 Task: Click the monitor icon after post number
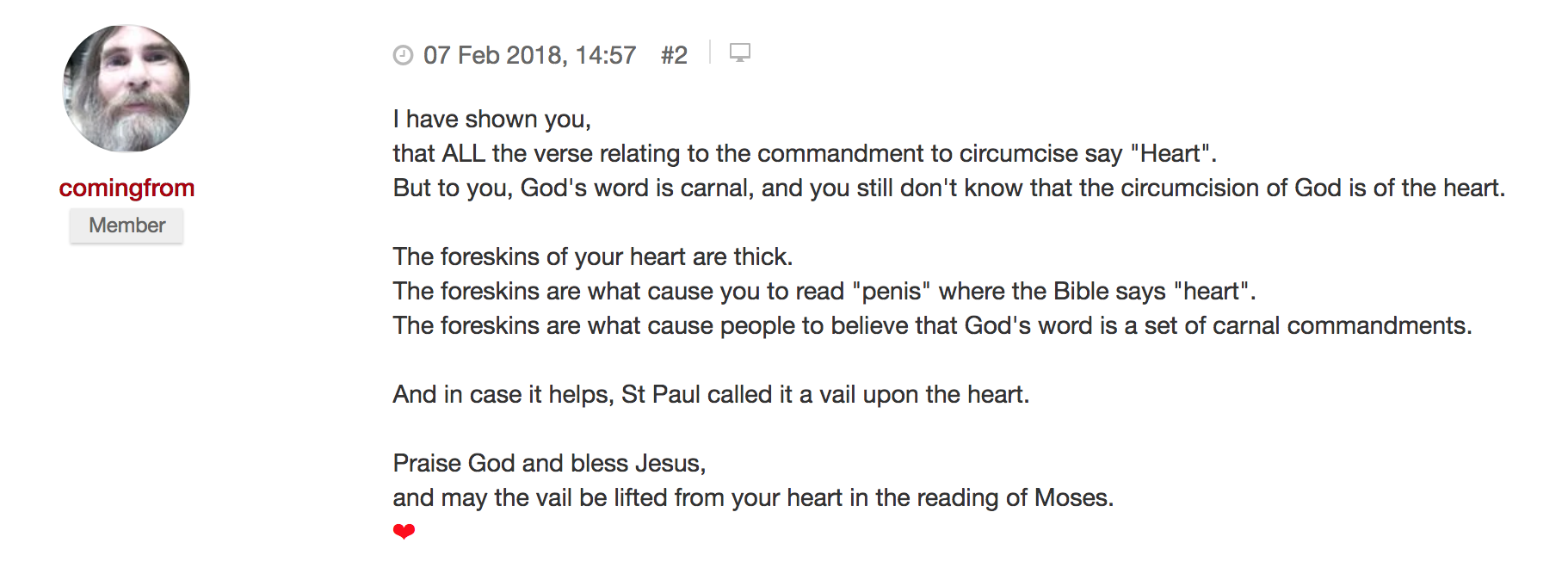(739, 52)
